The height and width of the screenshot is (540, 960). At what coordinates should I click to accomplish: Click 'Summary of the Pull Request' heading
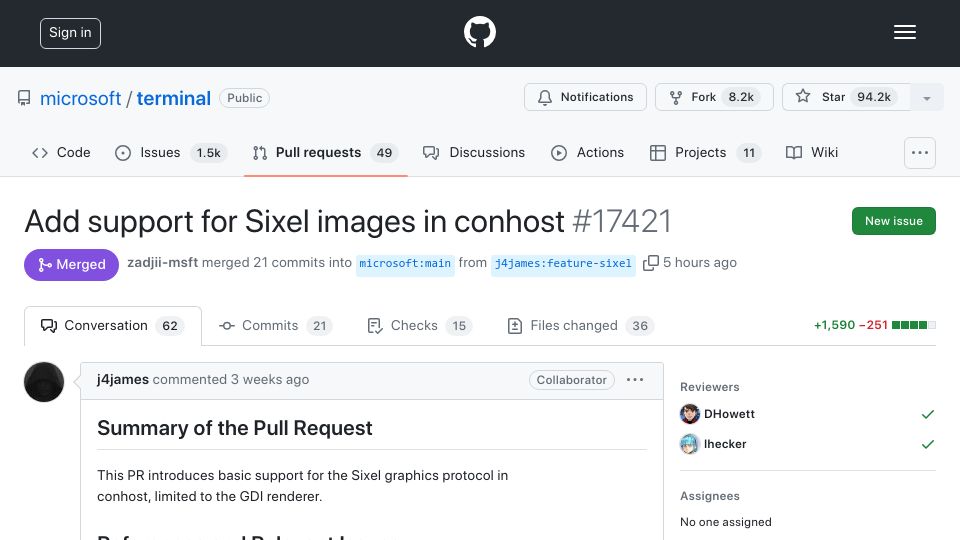[234, 428]
